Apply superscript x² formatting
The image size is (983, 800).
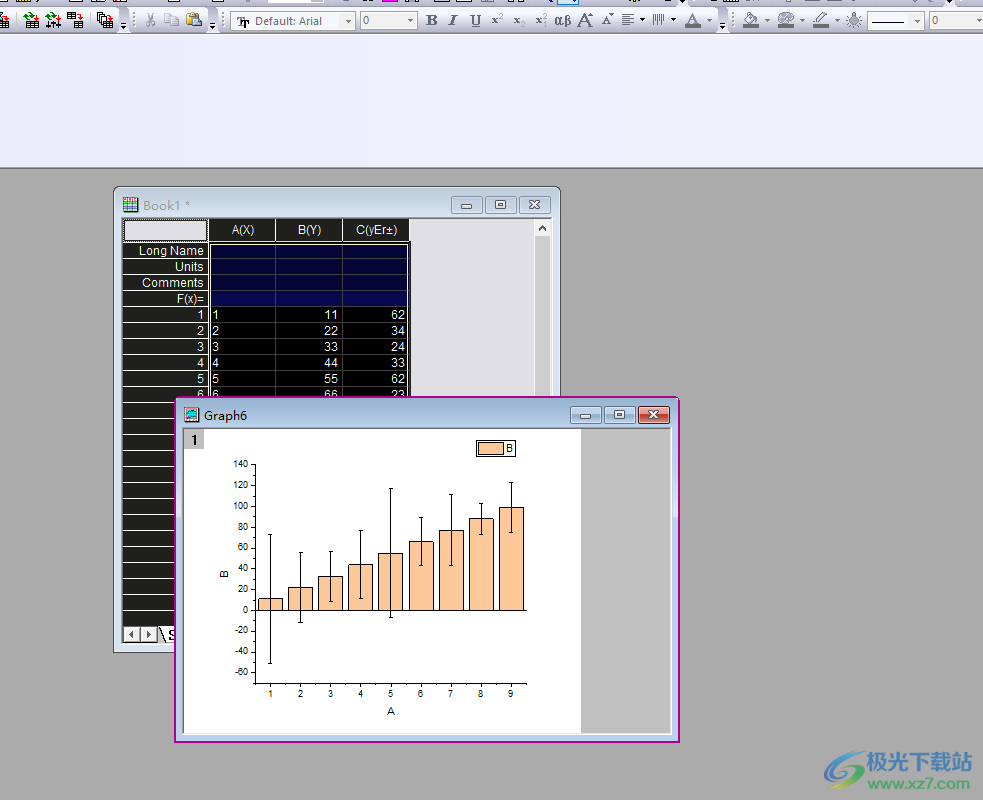point(497,21)
